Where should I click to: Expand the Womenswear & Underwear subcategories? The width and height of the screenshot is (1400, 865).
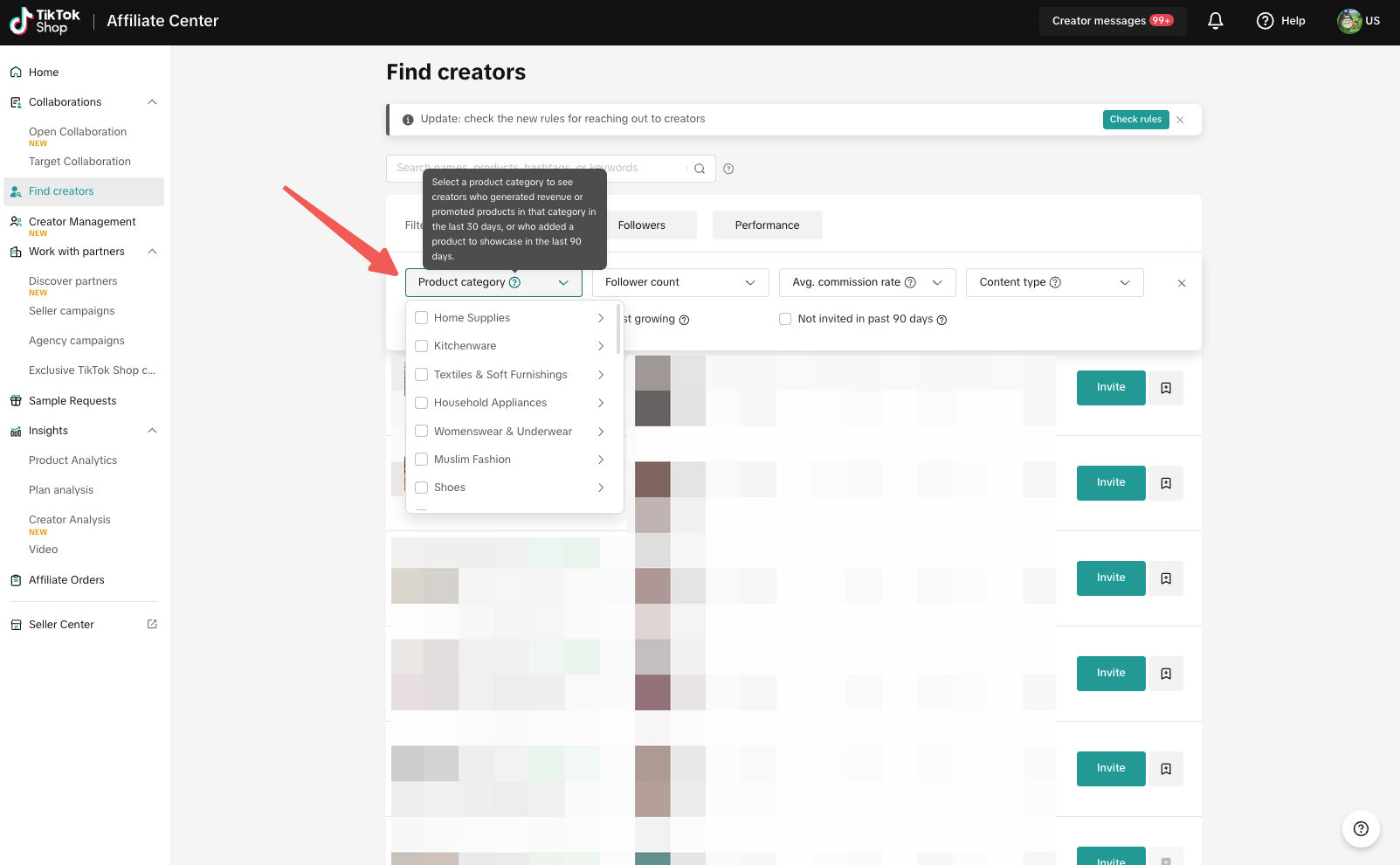click(601, 432)
